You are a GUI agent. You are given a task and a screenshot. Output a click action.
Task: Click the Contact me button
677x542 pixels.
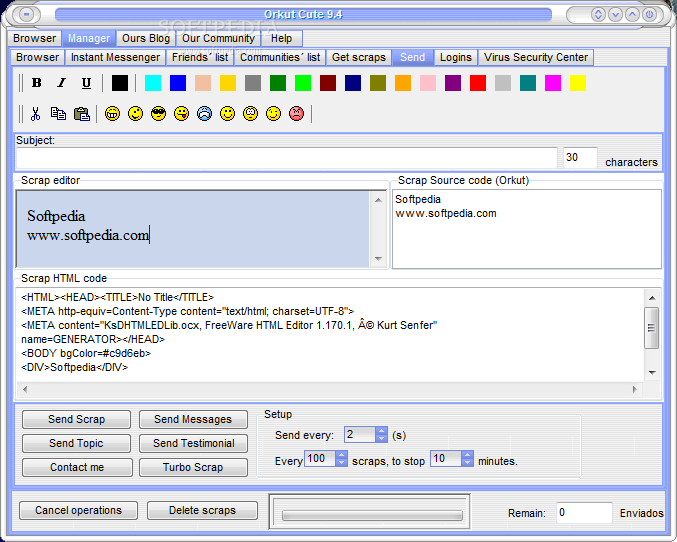click(77, 467)
